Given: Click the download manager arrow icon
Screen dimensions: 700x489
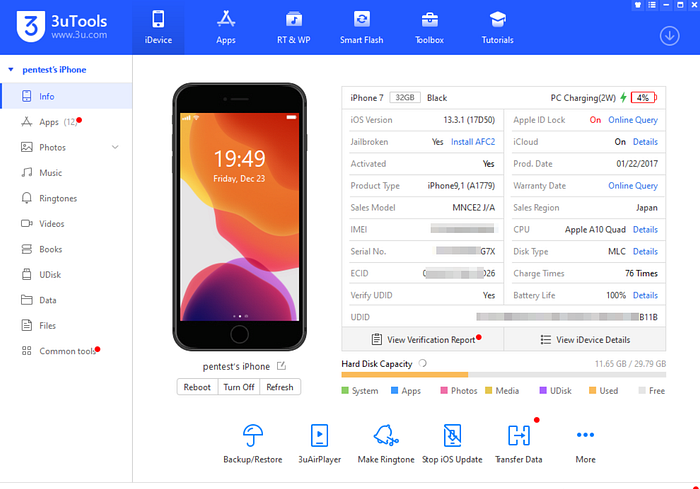Looking at the screenshot, I should (669, 36).
